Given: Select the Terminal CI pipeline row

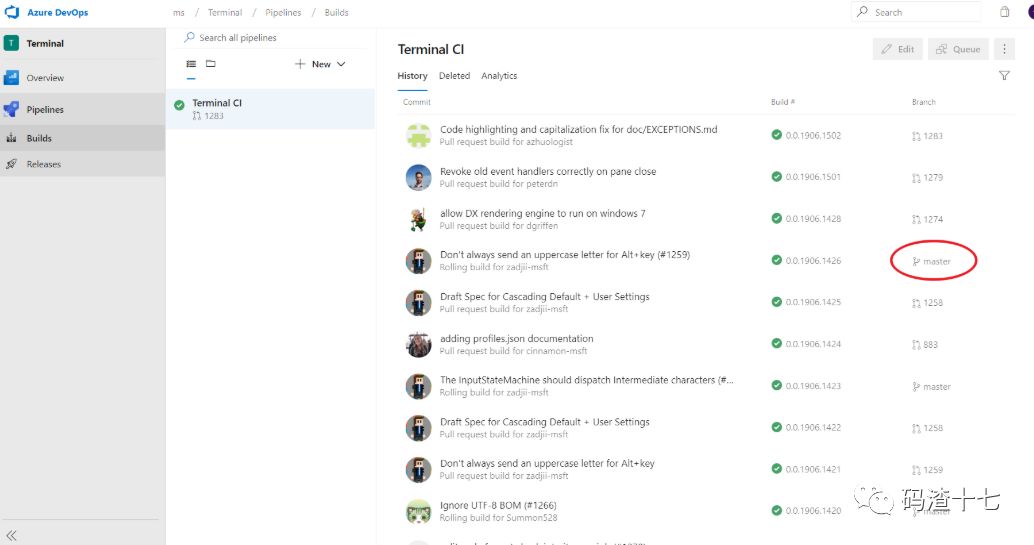Looking at the screenshot, I should coord(270,109).
